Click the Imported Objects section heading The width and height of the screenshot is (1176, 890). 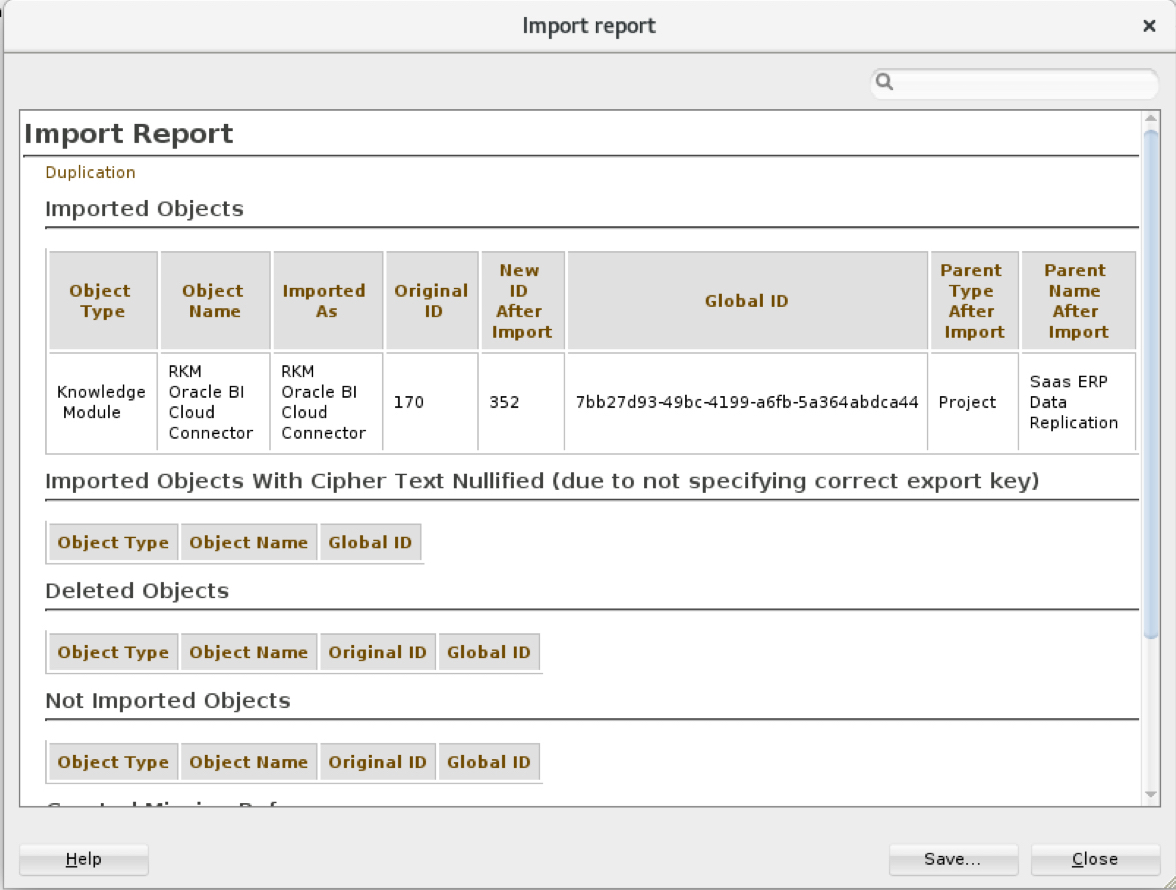point(144,209)
